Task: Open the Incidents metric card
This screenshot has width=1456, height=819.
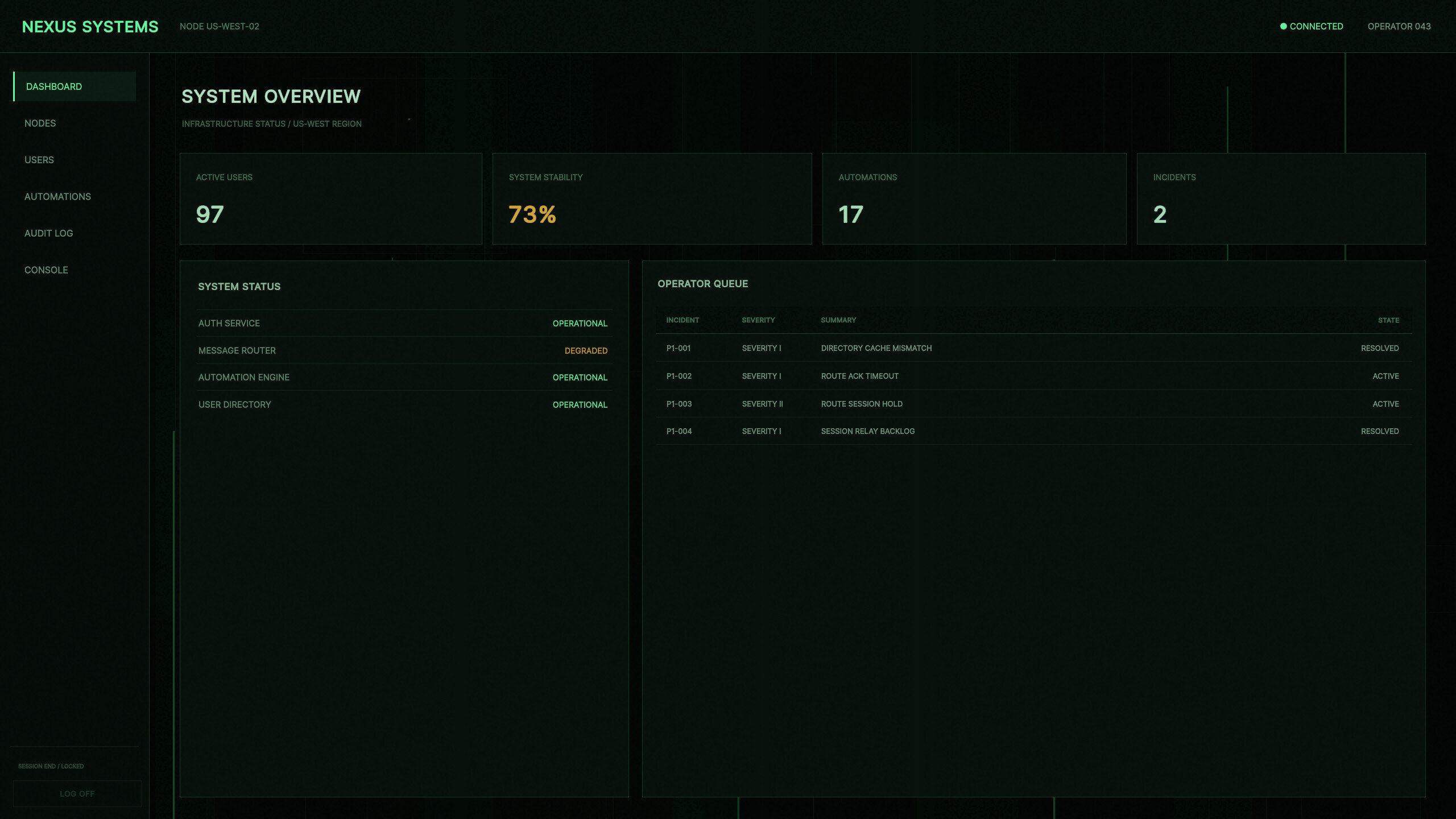Action: click(1281, 198)
